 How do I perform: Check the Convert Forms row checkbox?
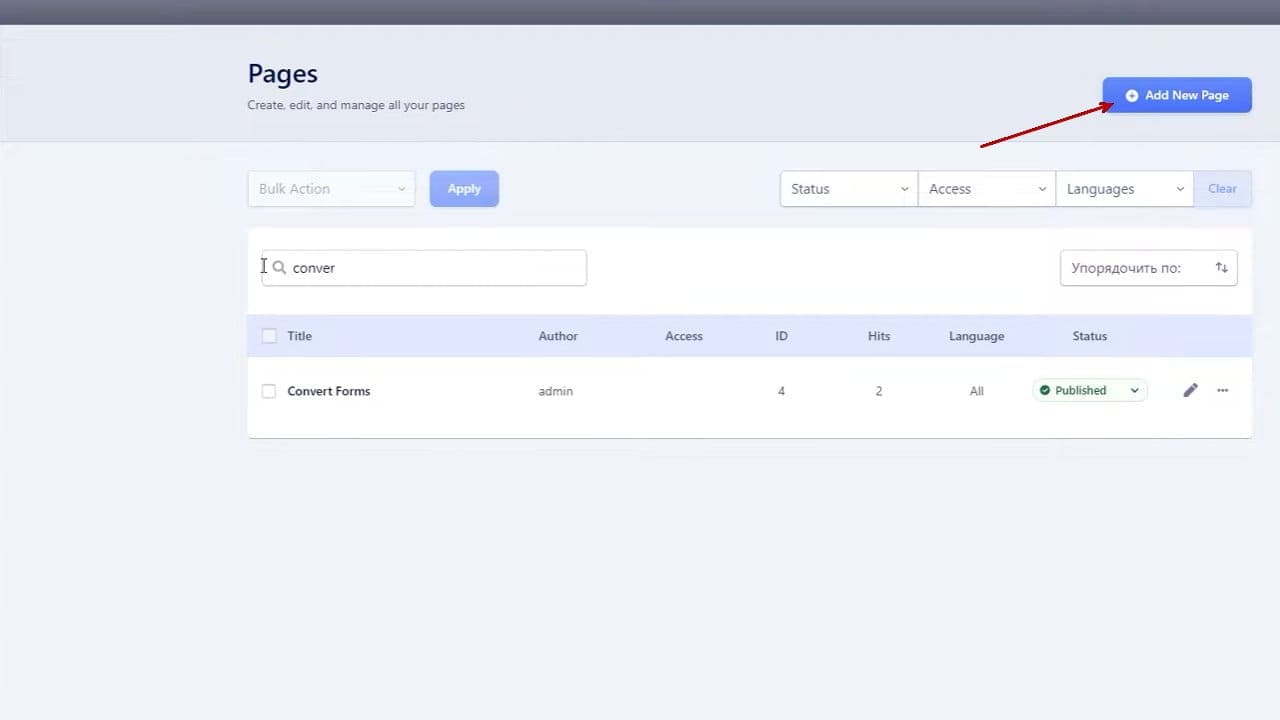tap(269, 391)
